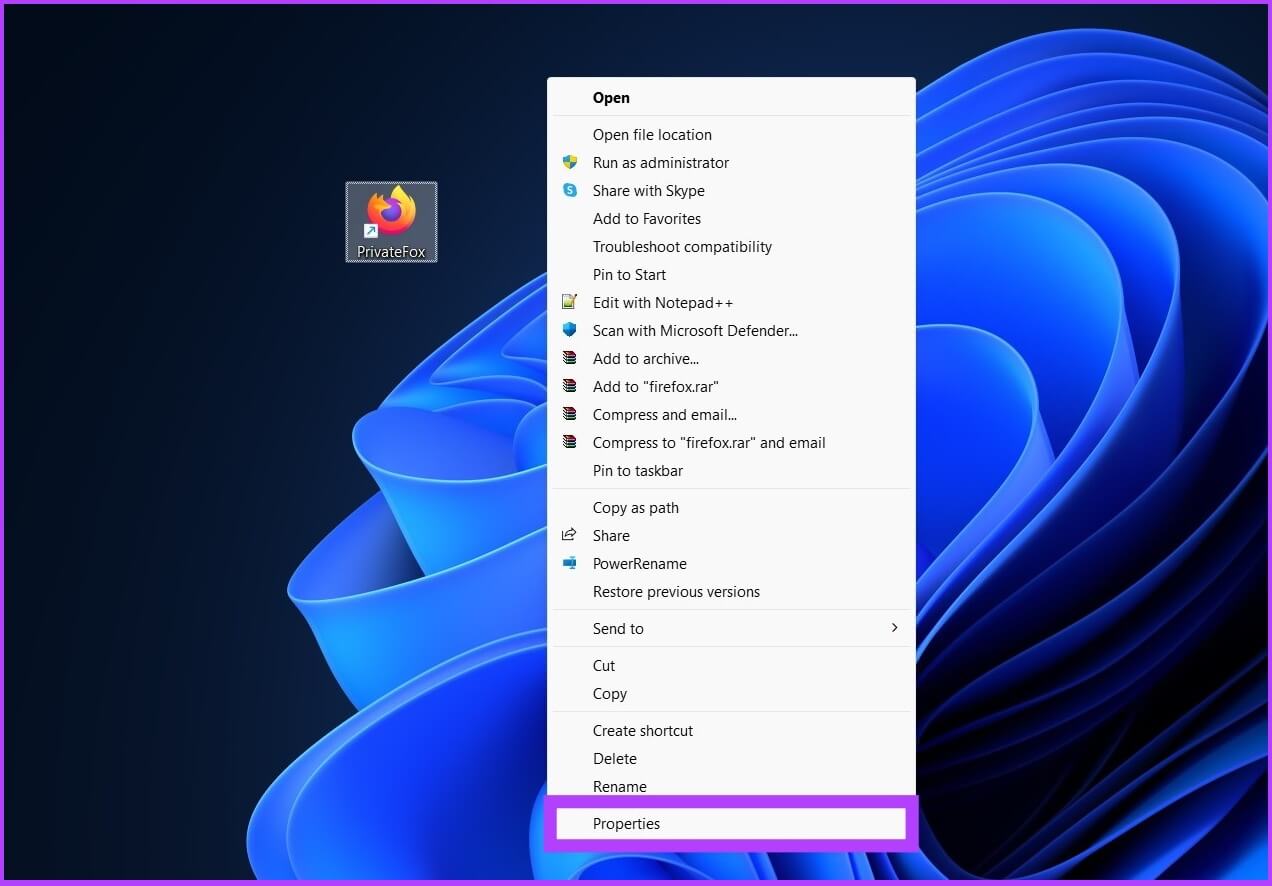Choose Pin to Start

731,274
